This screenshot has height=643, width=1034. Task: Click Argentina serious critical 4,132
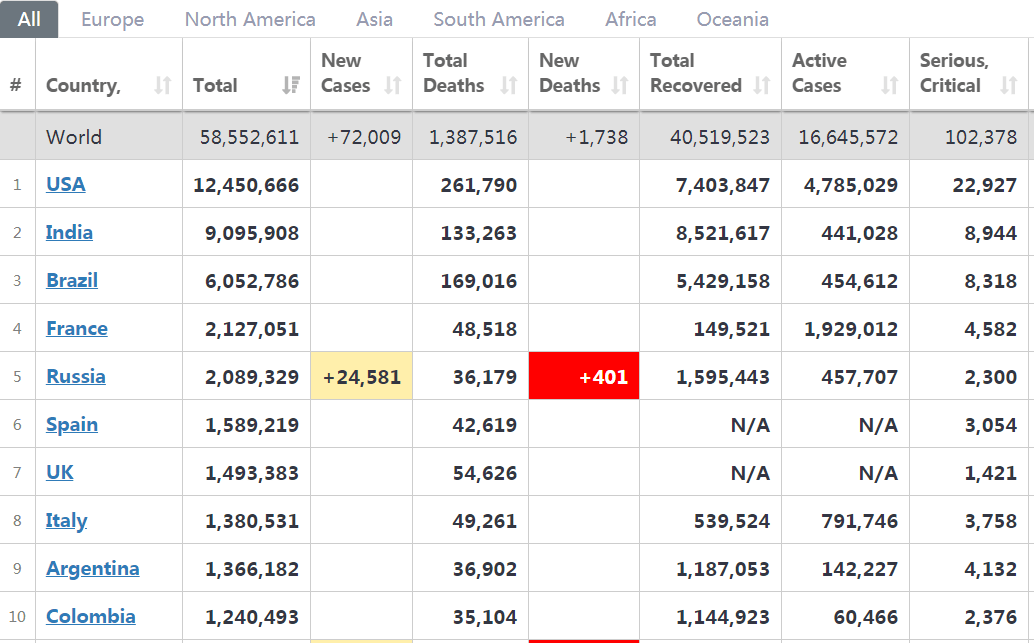990,569
